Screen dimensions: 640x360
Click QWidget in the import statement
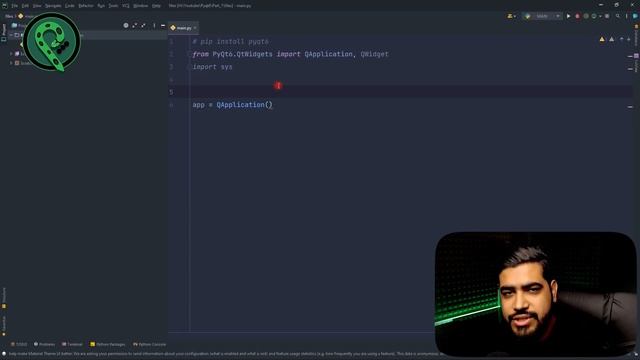[x=374, y=54]
